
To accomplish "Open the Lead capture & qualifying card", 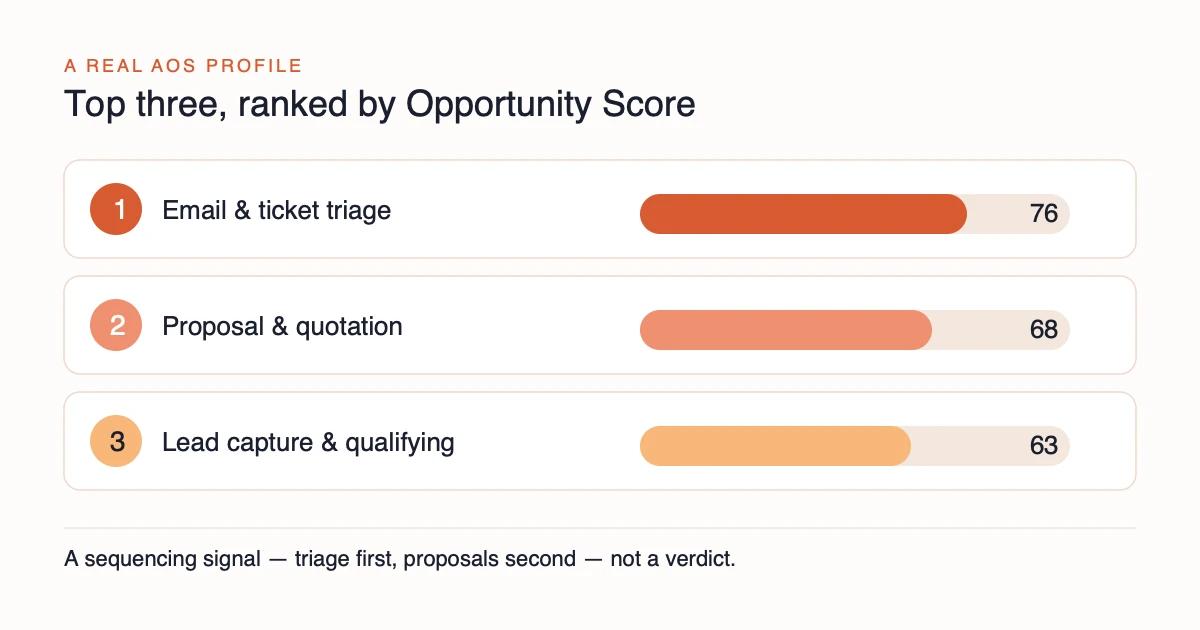I will pyautogui.click(x=600, y=441).
